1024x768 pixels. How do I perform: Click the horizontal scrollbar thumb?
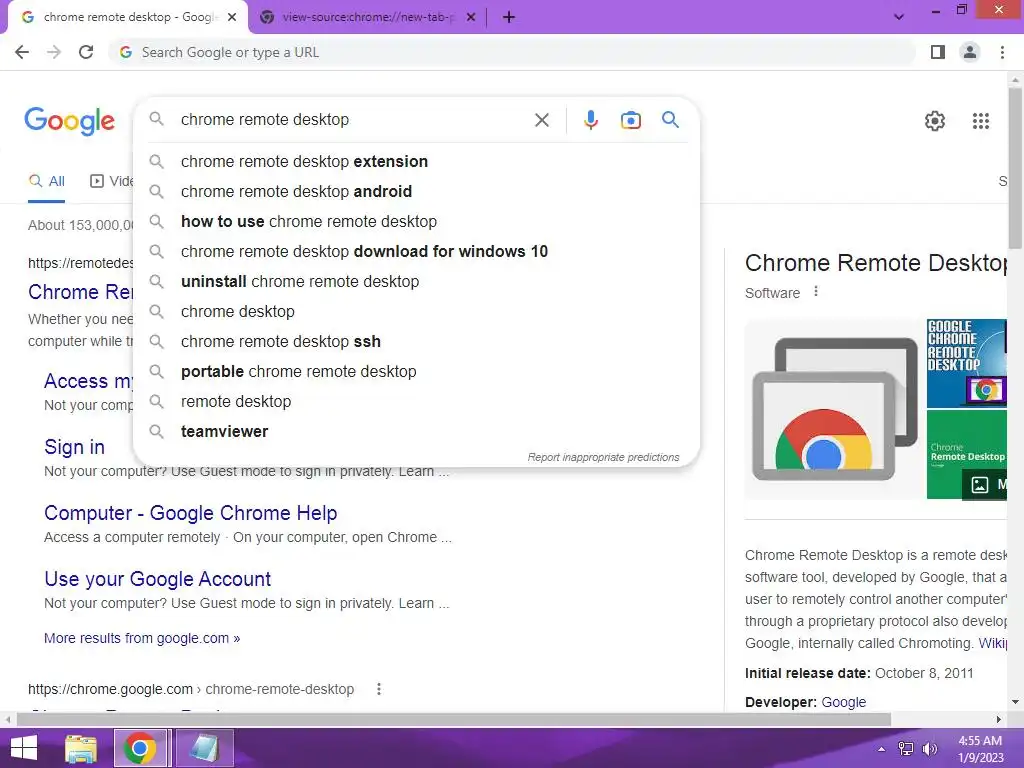coord(454,719)
